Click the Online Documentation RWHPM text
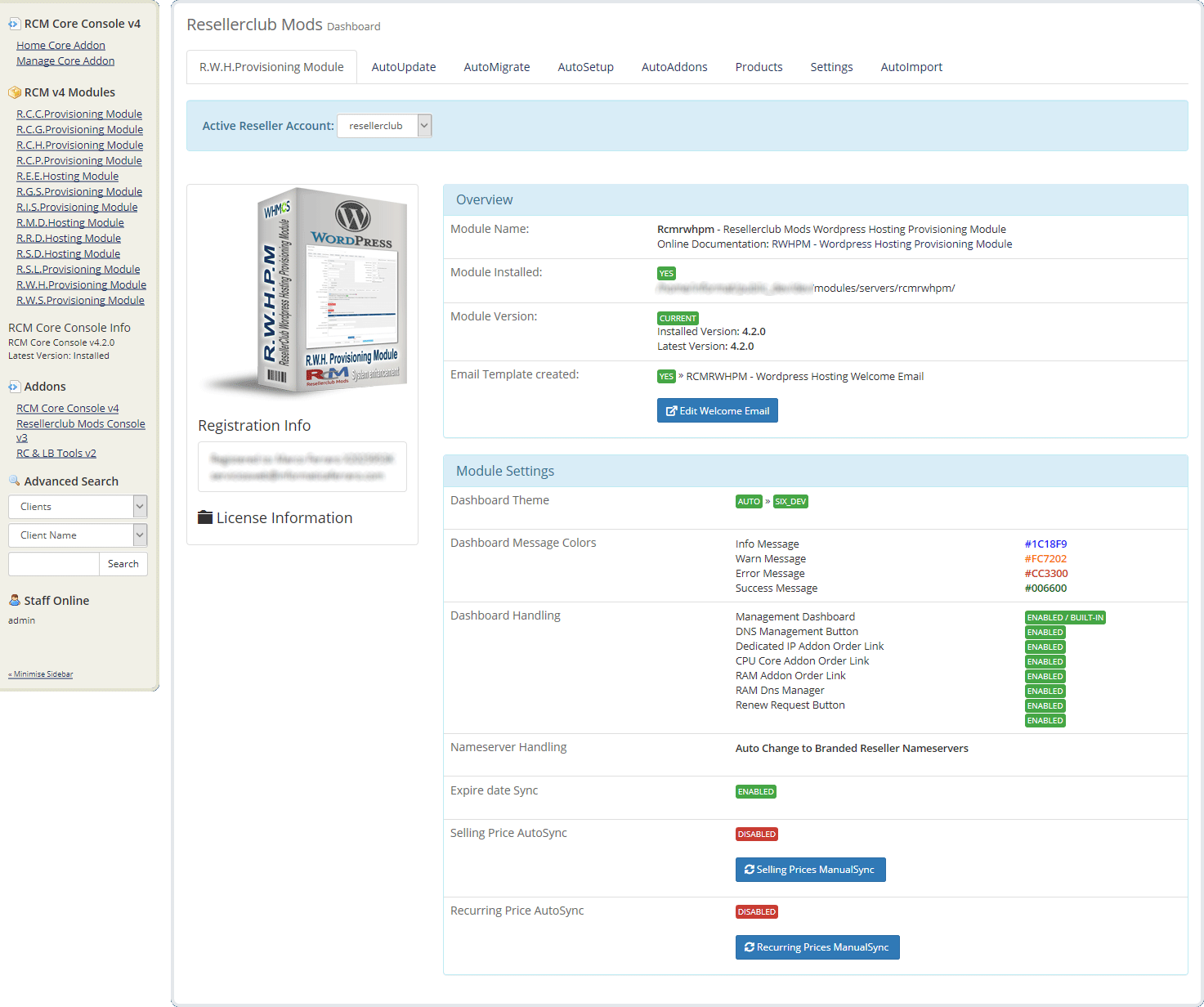This screenshot has height=1007, width=1204. 835,244
